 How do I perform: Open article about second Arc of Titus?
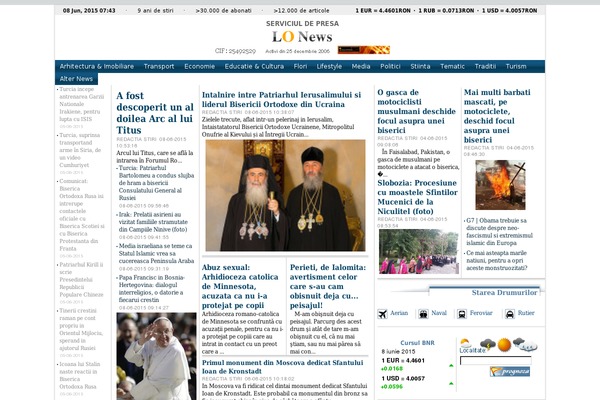tap(155, 113)
